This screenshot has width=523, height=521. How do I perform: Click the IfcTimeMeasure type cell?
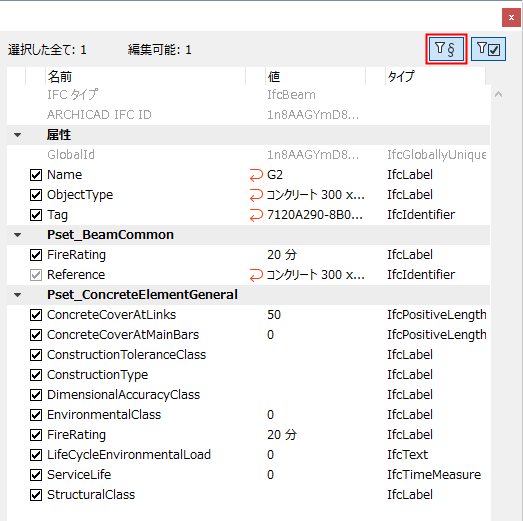tap(434, 475)
